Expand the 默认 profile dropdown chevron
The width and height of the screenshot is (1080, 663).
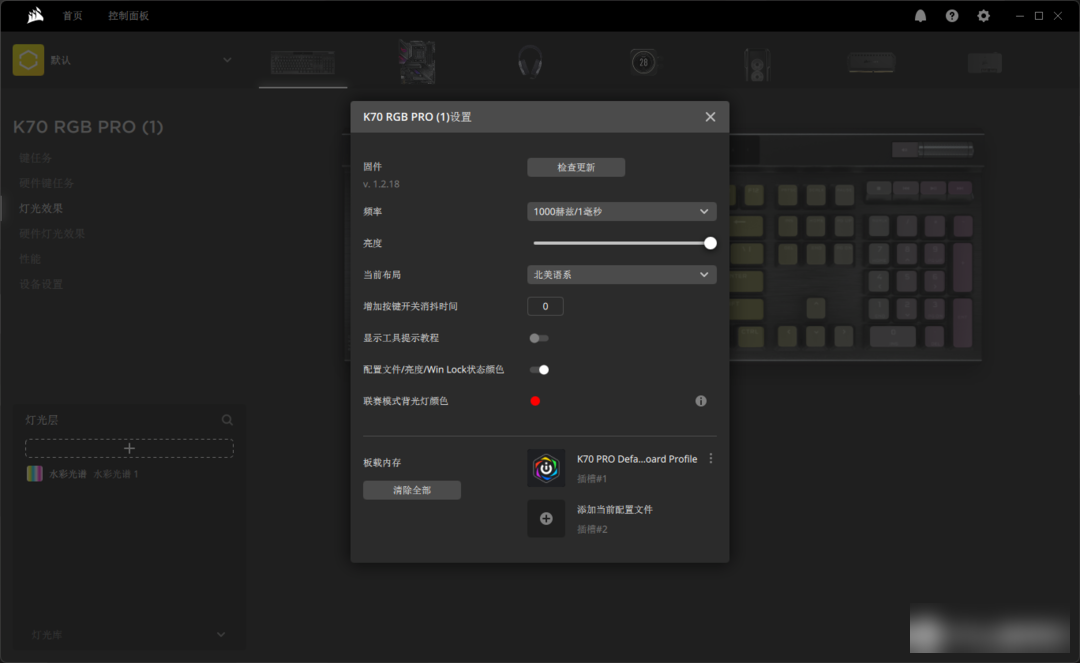point(227,60)
